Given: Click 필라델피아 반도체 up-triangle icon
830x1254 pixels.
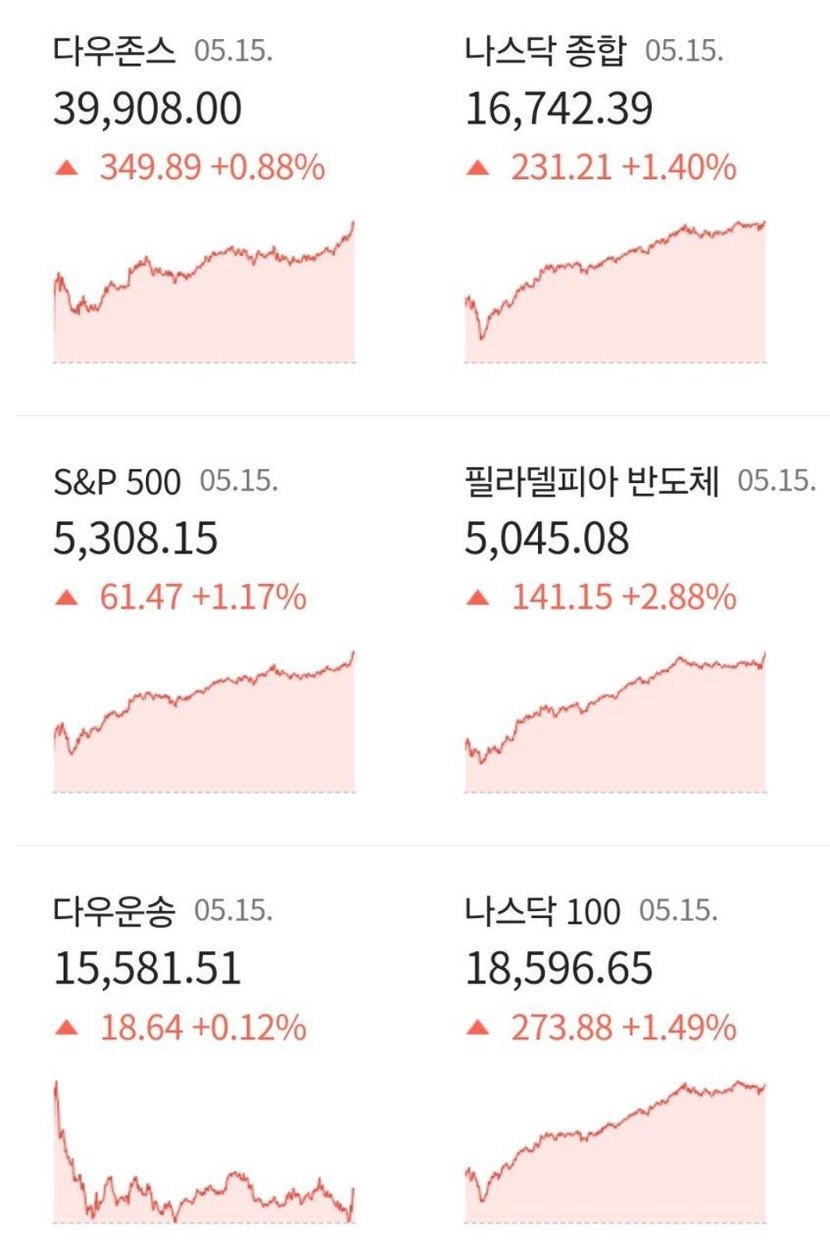Looking at the screenshot, I should [479, 598].
